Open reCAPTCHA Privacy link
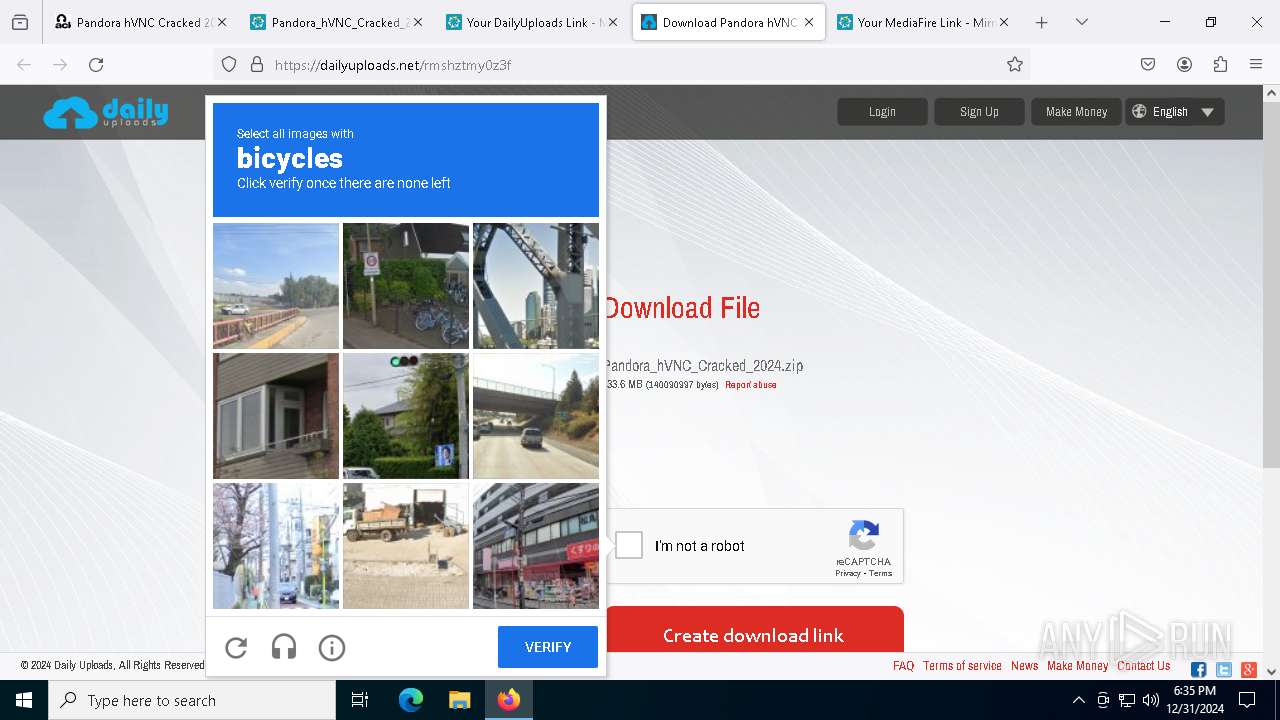The width and height of the screenshot is (1280, 720). (848, 573)
